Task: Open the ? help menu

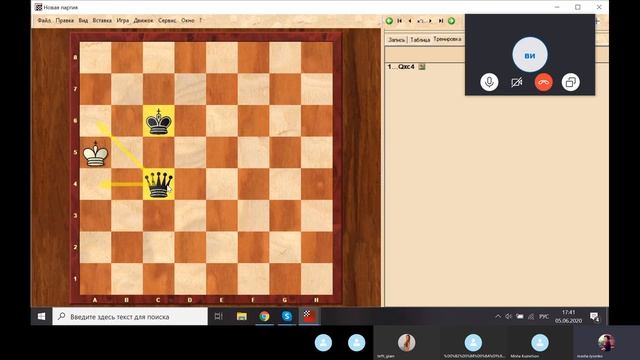Action: click(200, 20)
